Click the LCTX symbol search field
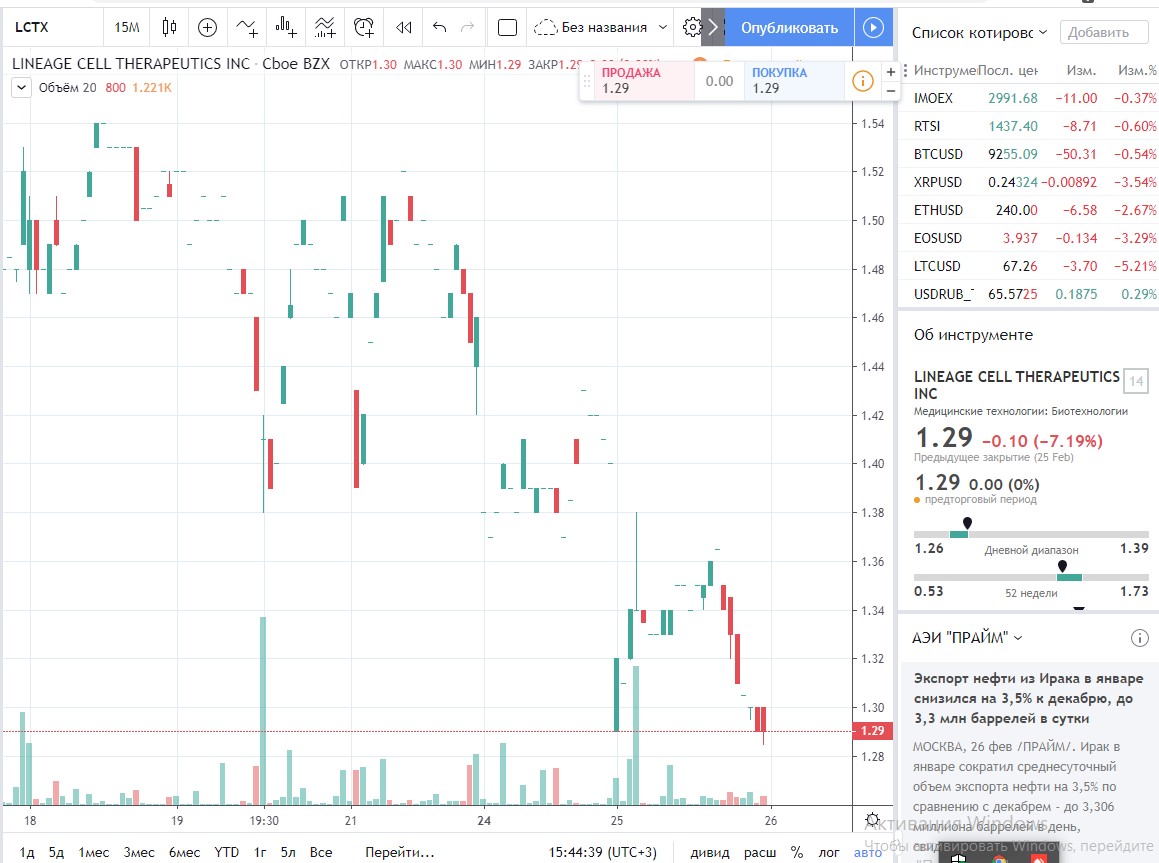Screen dimensions: 1159x863 click(53, 27)
